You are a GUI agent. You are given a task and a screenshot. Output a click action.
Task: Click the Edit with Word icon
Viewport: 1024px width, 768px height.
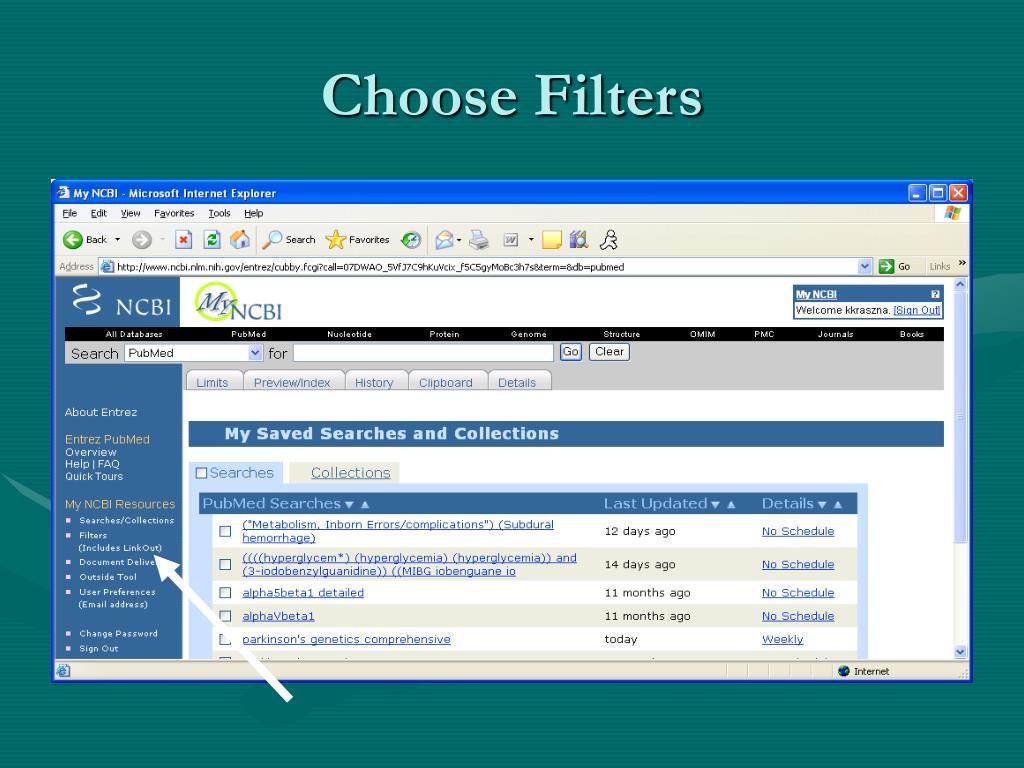click(x=511, y=240)
